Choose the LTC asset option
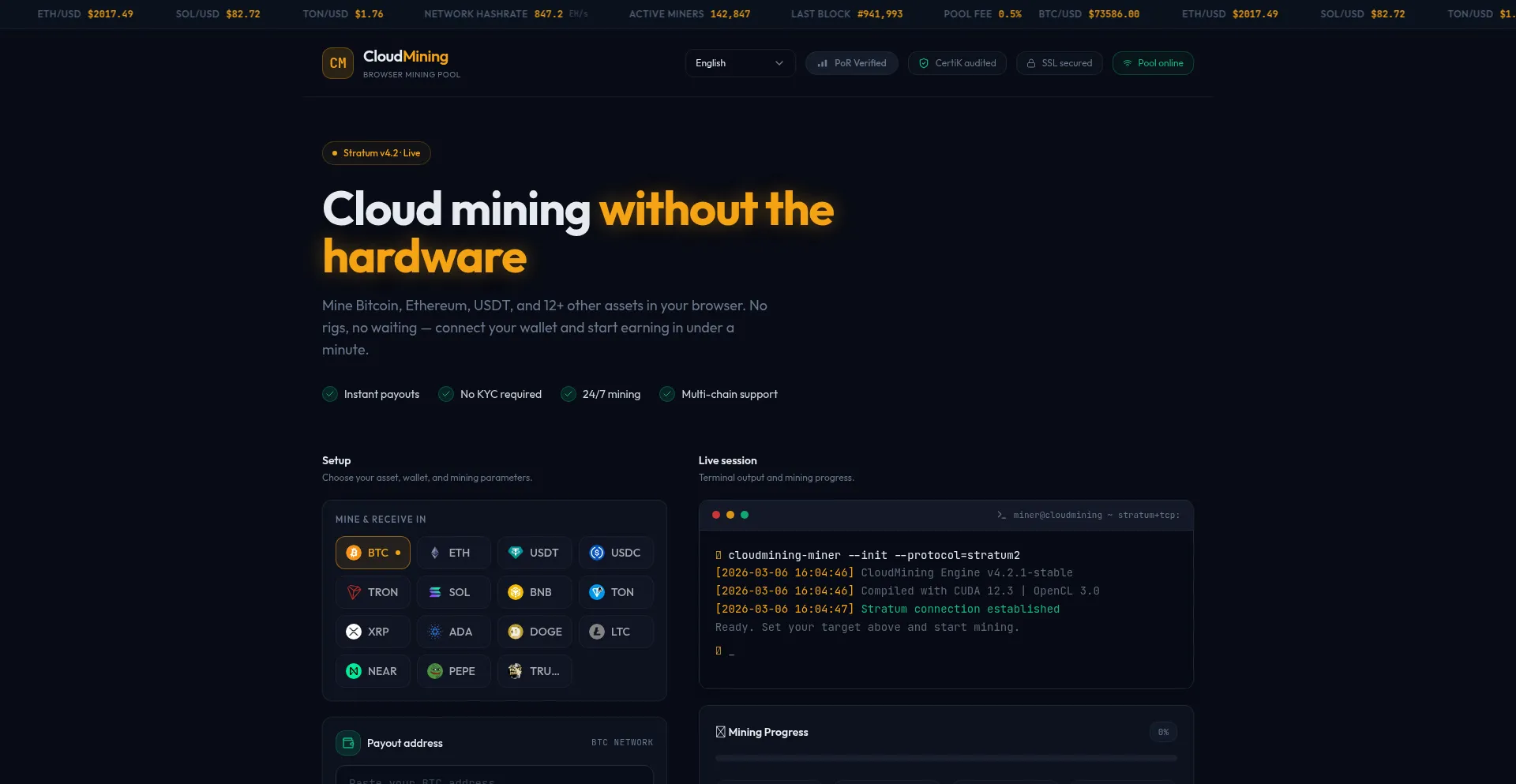 tap(616, 632)
